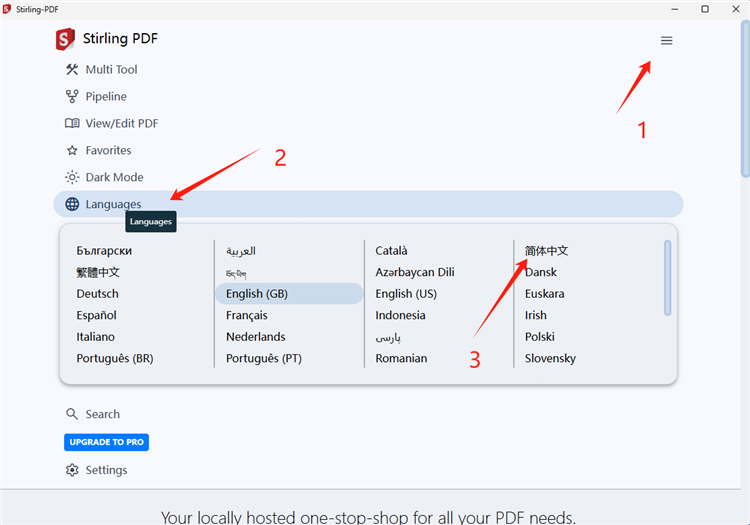Collapse the Languages dropdown
750x525 pixels.
(x=368, y=204)
